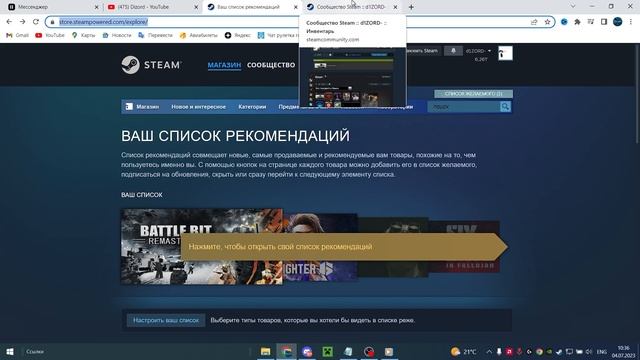
Task: Open the Новости bookmark
Action: point(117,36)
